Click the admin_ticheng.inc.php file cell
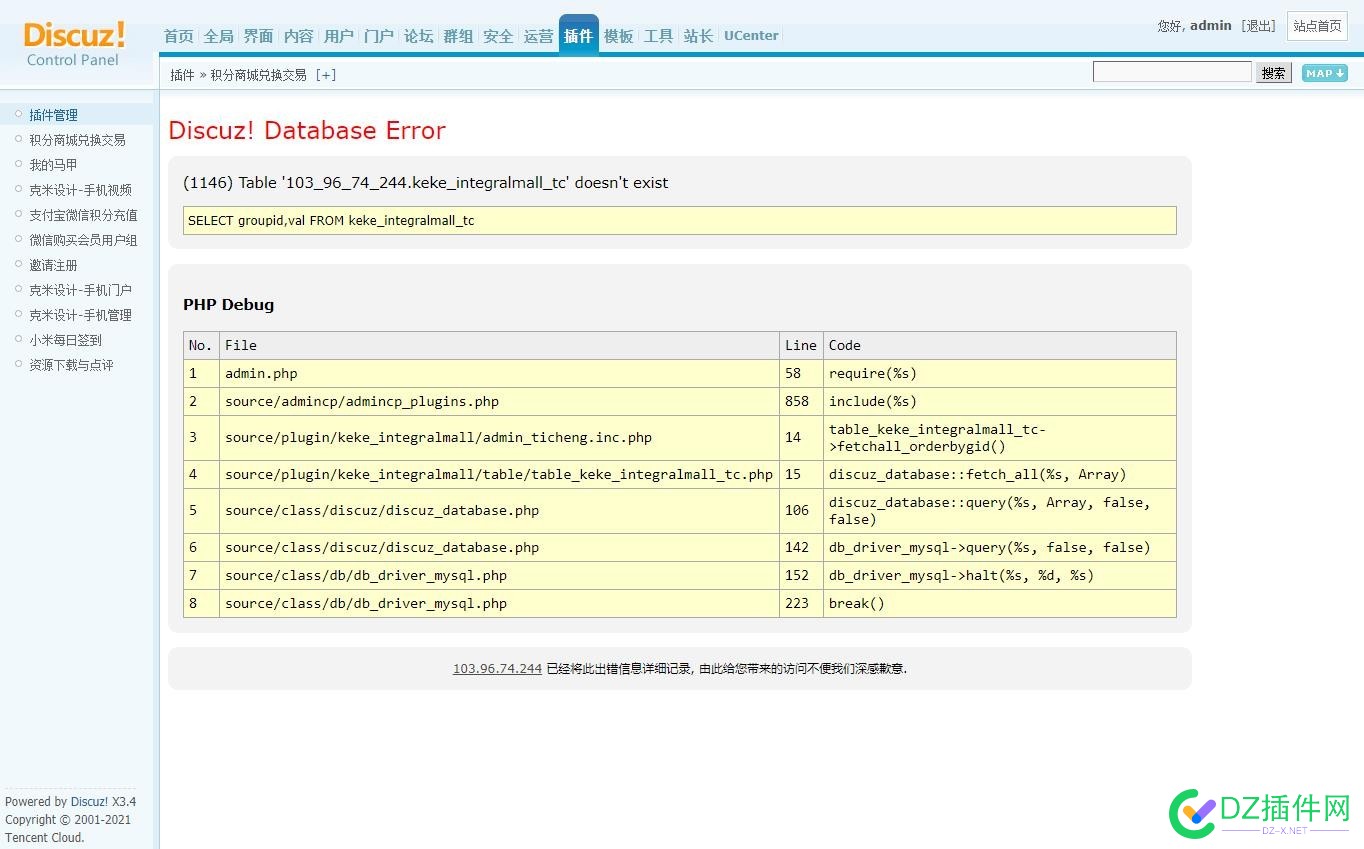 point(499,437)
